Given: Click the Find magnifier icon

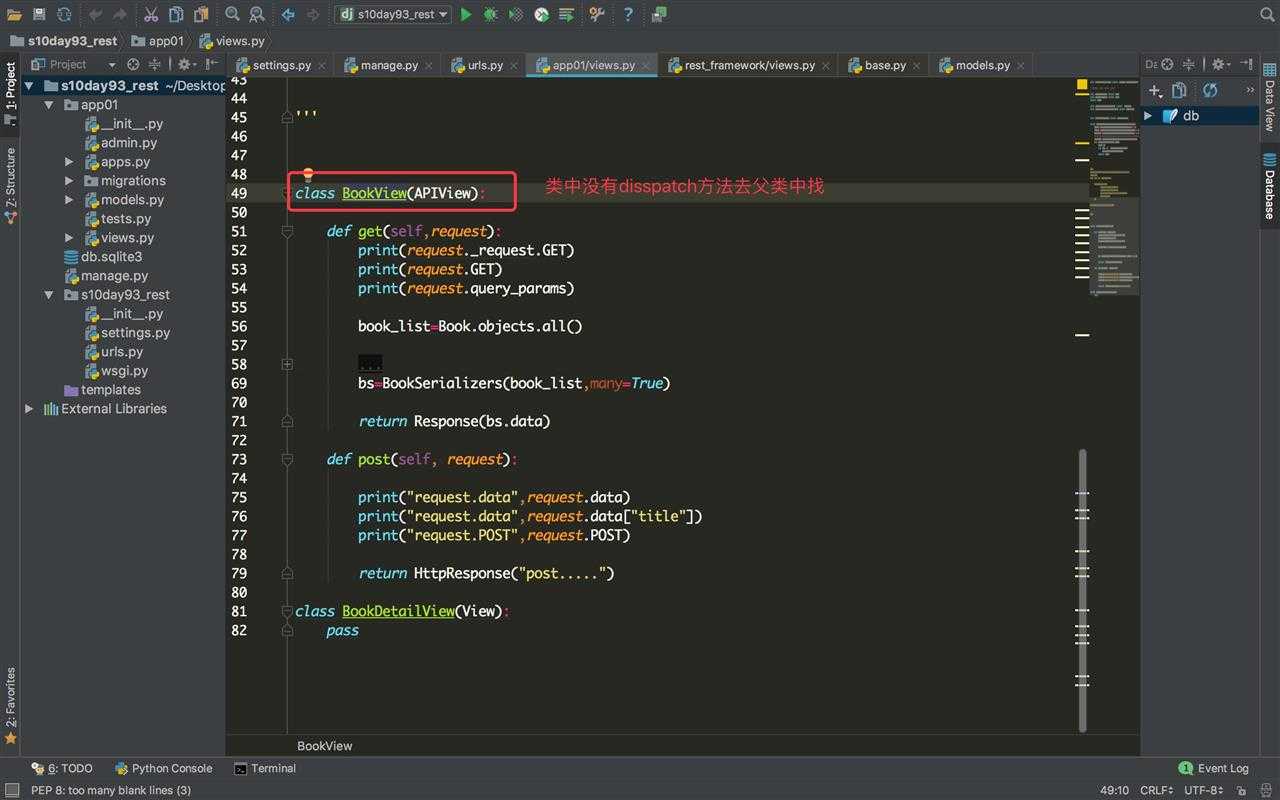Looking at the screenshot, I should [x=232, y=14].
